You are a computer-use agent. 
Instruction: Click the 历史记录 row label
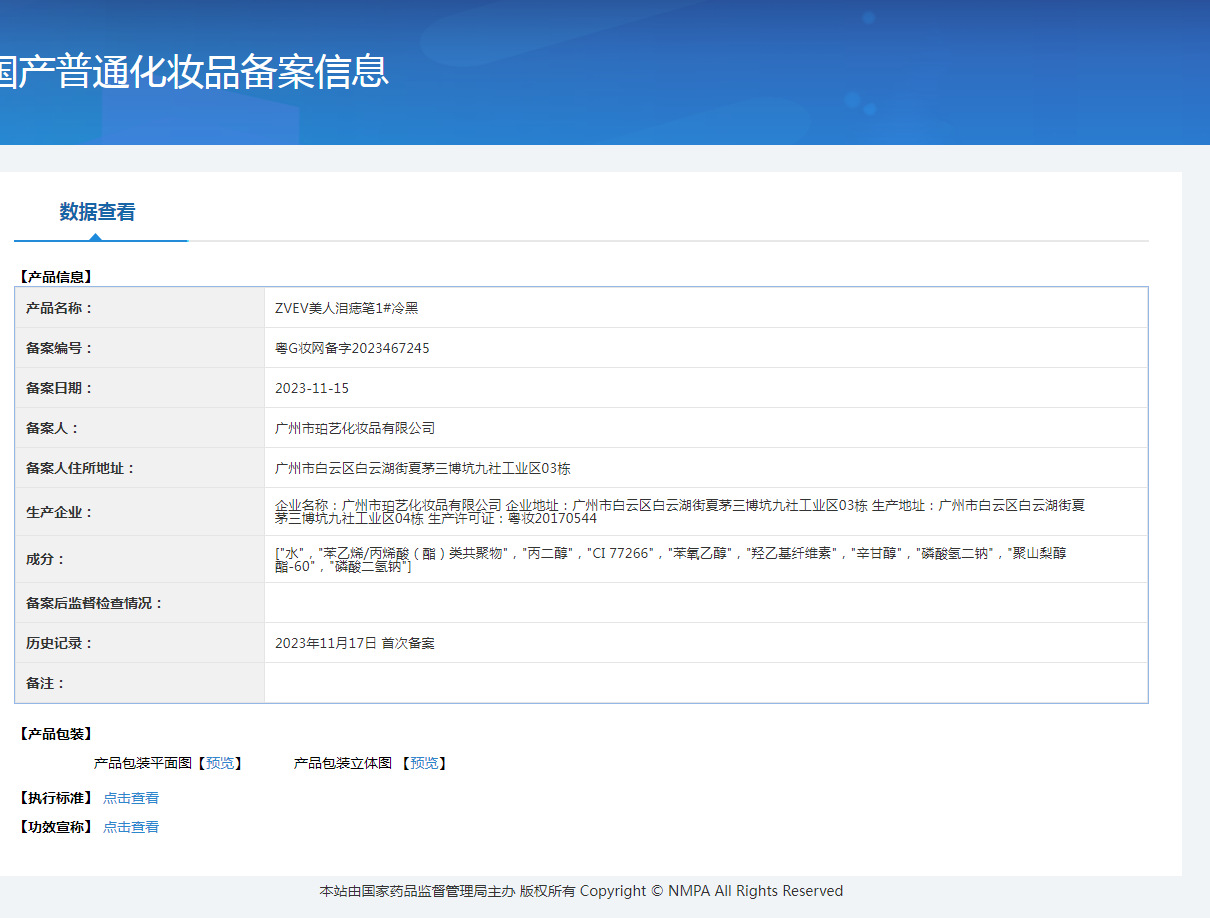coord(59,643)
